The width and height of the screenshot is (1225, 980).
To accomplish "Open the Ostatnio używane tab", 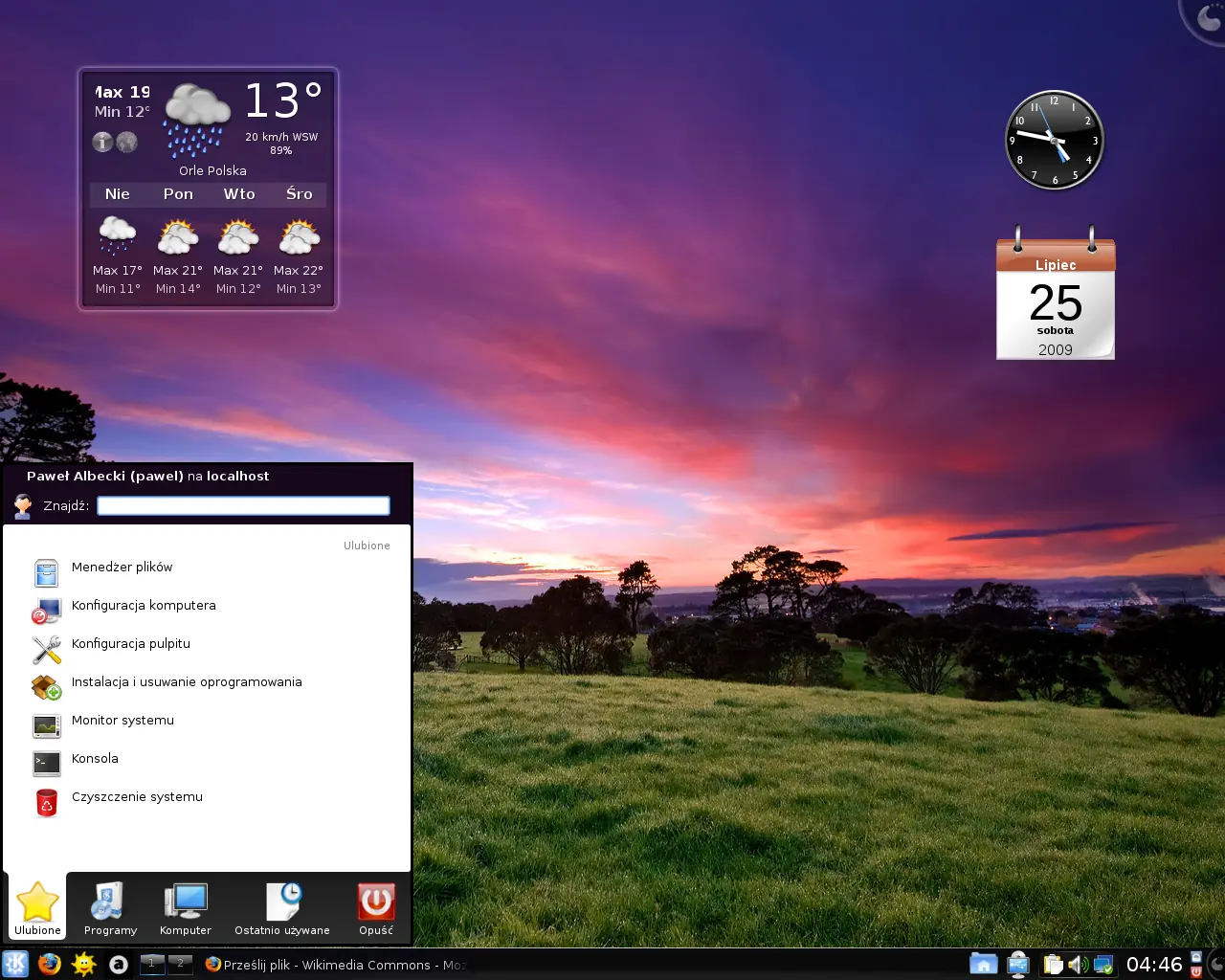I will tap(282, 907).
